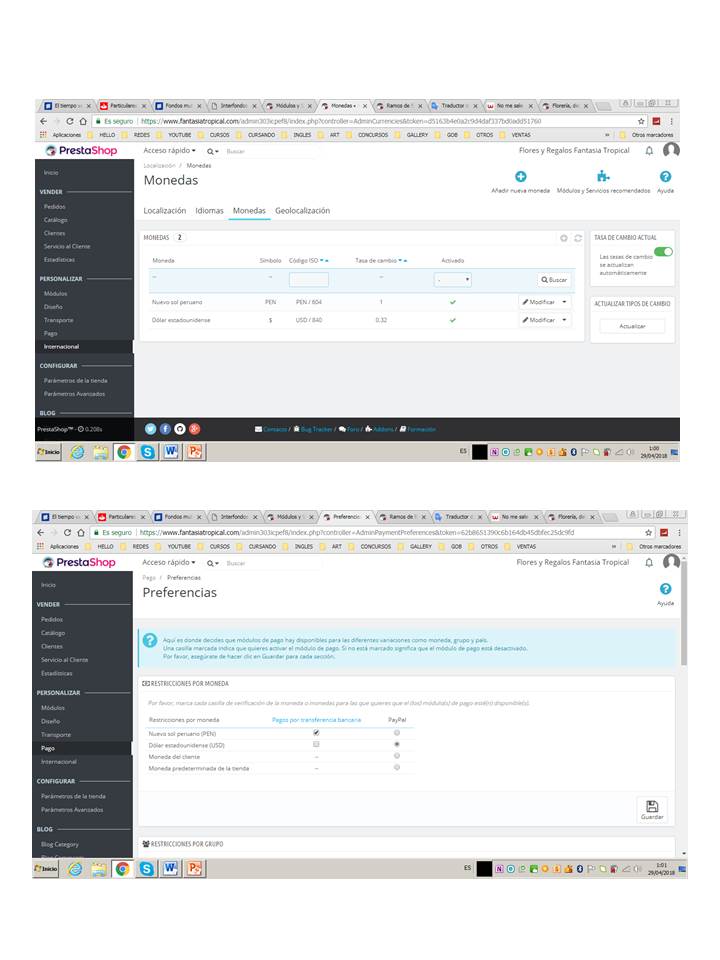Open Módulos in Preferencias page sidebar

point(53,708)
